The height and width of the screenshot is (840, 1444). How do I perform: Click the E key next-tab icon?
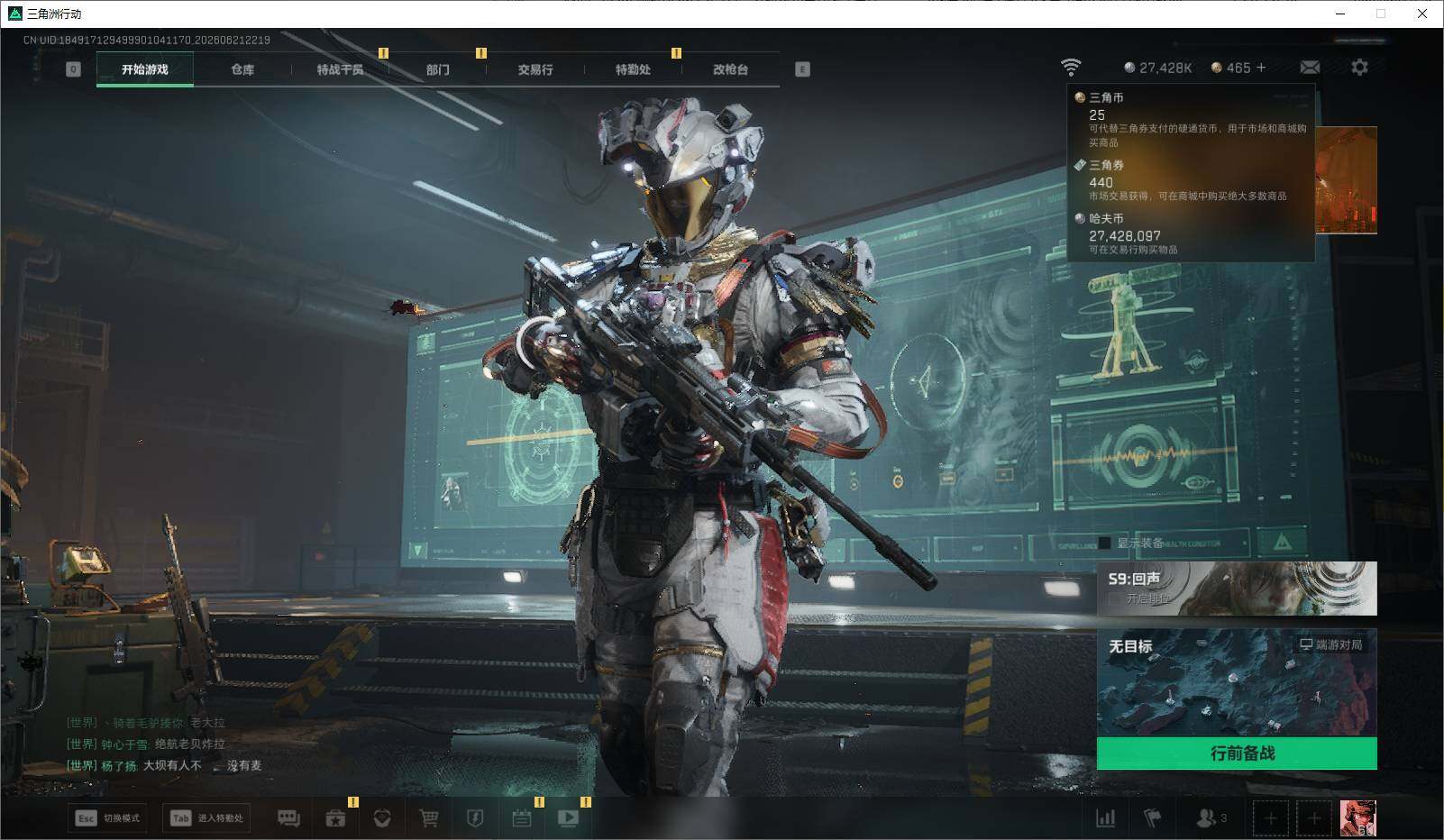pyautogui.click(x=802, y=69)
